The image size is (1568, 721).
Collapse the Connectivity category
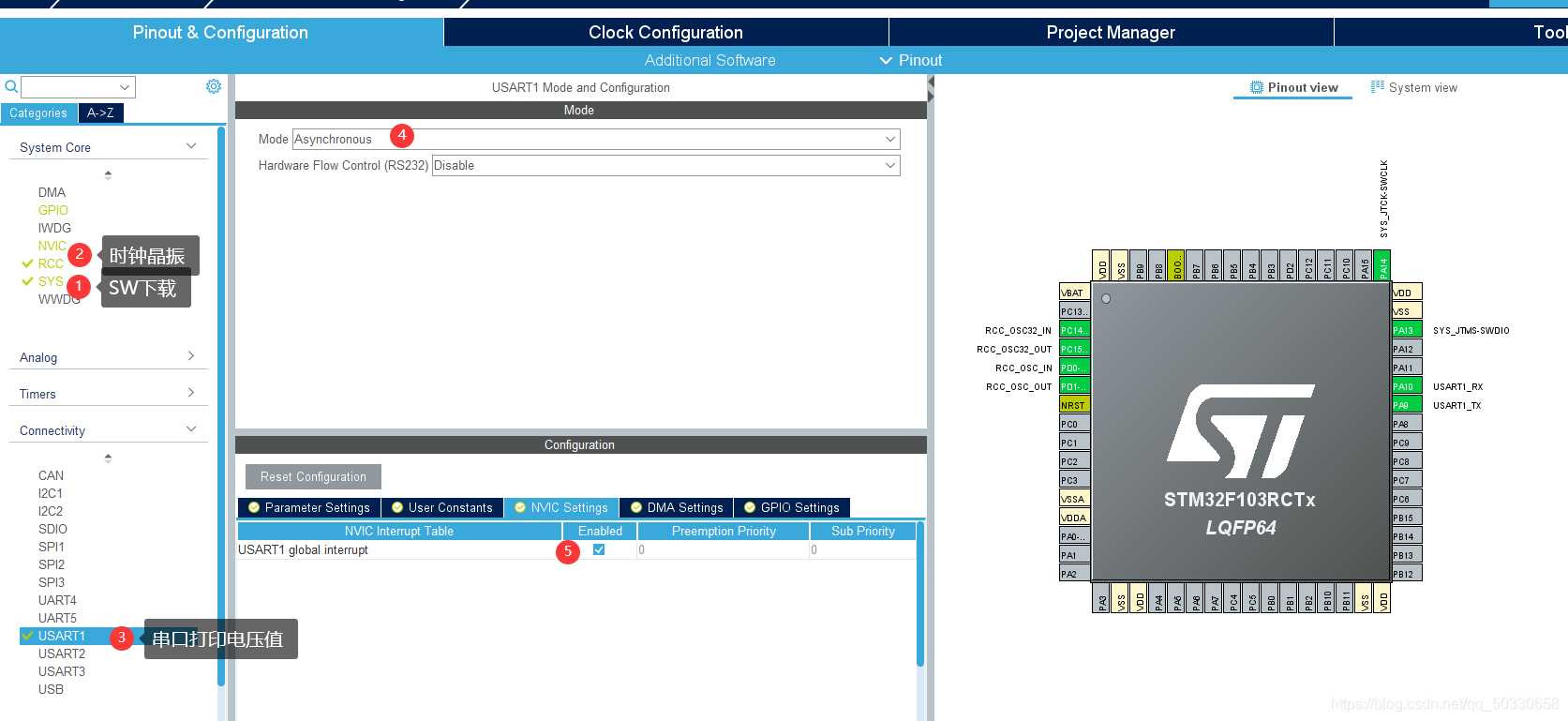pyautogui.click(x=191, y=429)
